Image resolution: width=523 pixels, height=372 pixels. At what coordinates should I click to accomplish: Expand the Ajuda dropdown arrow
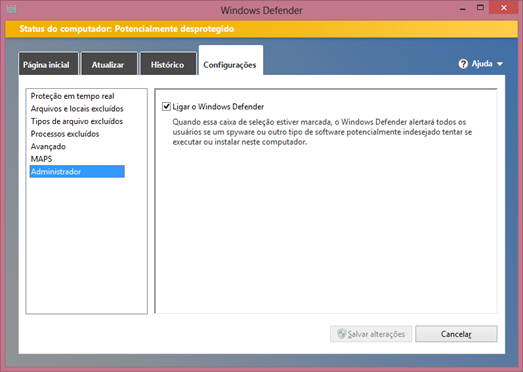[x=500, y=64]
